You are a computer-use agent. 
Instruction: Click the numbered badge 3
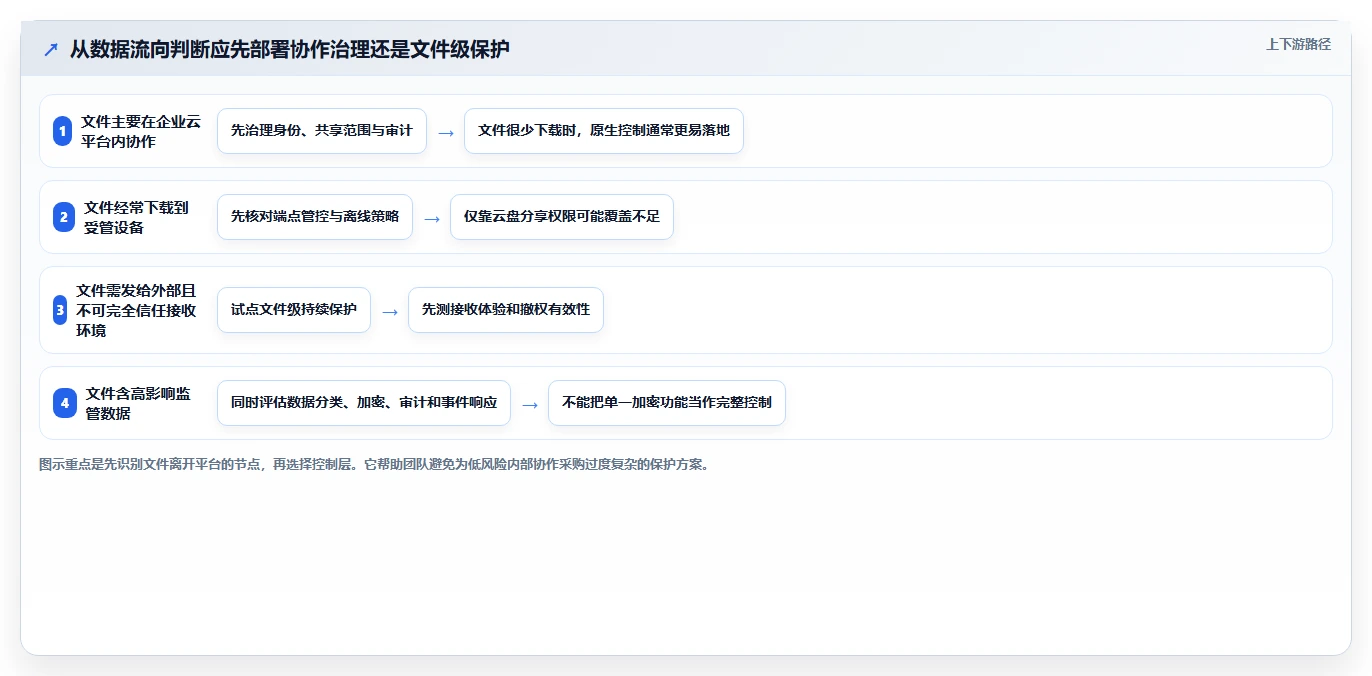(x=60, y=310)
